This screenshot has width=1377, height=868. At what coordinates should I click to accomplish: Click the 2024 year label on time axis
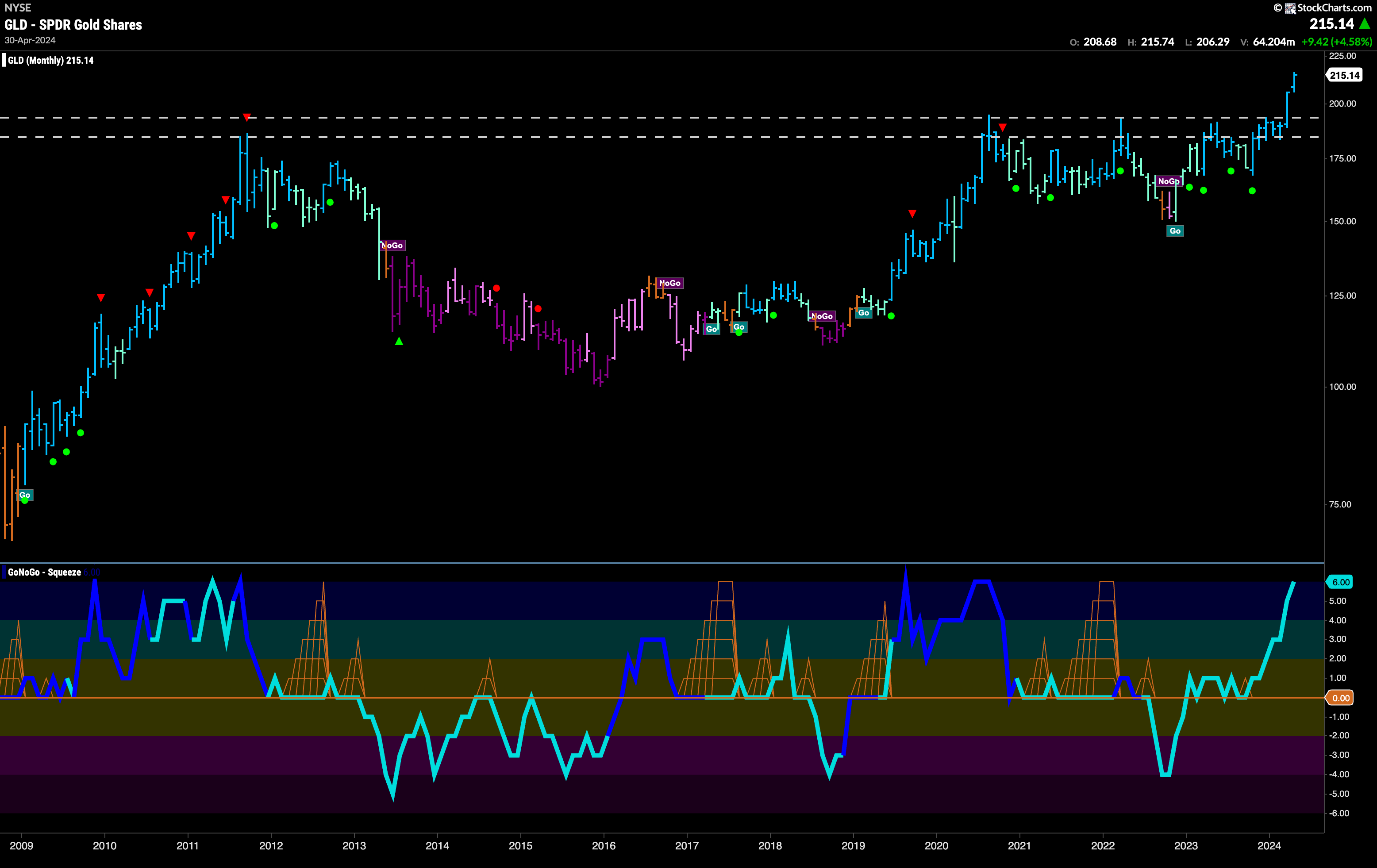1269,846
